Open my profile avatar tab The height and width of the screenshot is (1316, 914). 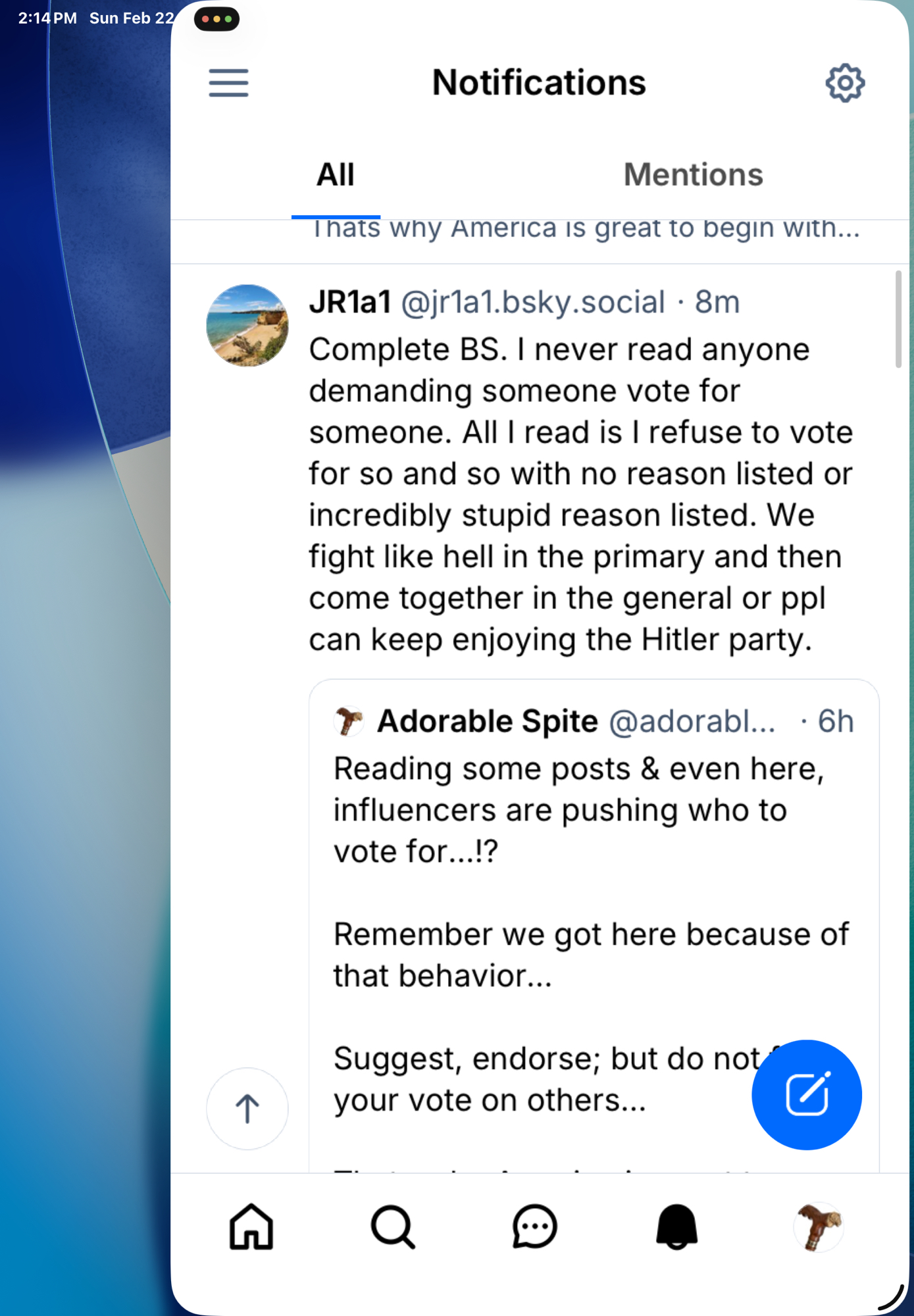(818, 1227)
